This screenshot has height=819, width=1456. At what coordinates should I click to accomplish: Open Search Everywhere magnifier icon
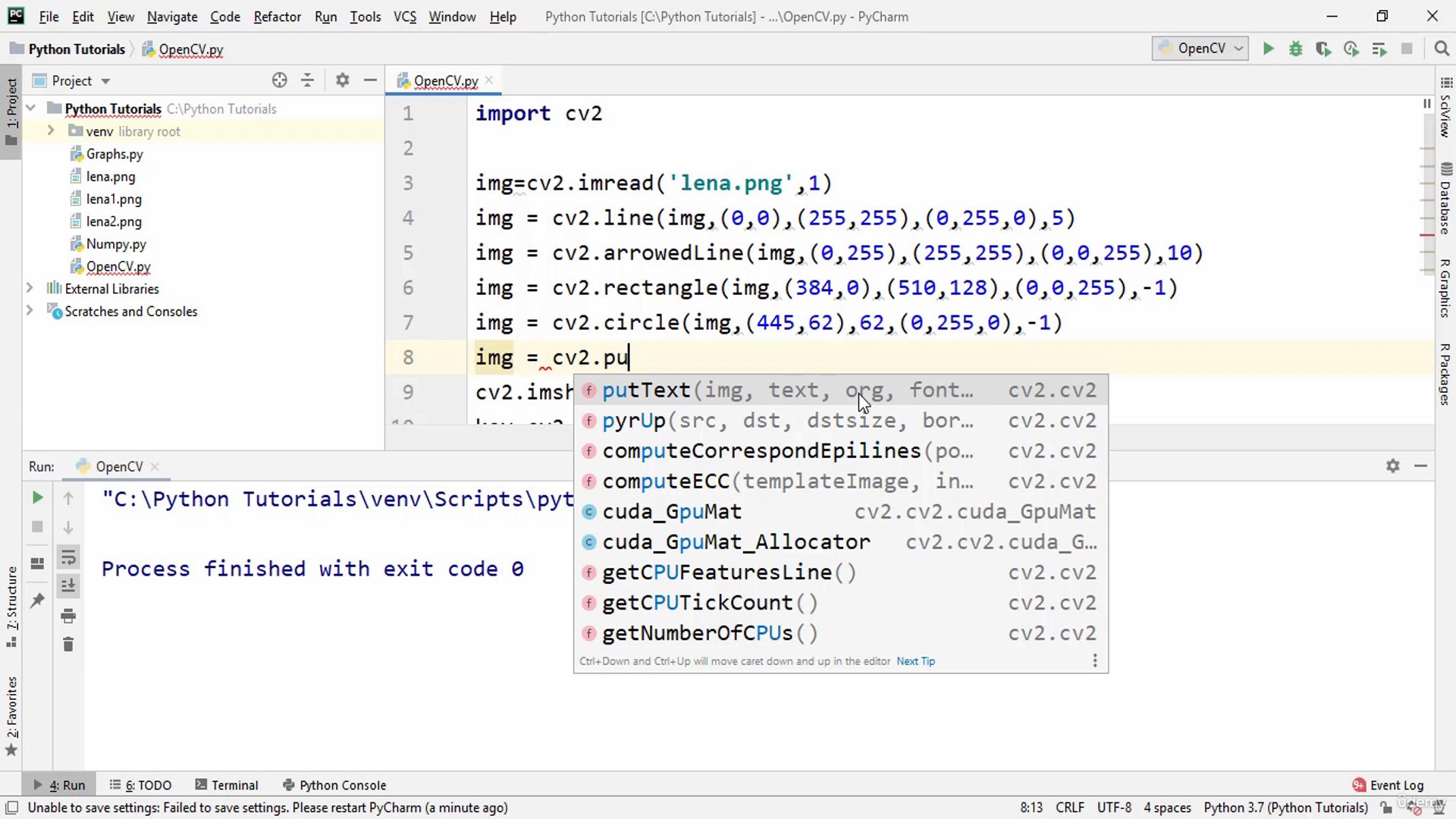coord(1442,49)
